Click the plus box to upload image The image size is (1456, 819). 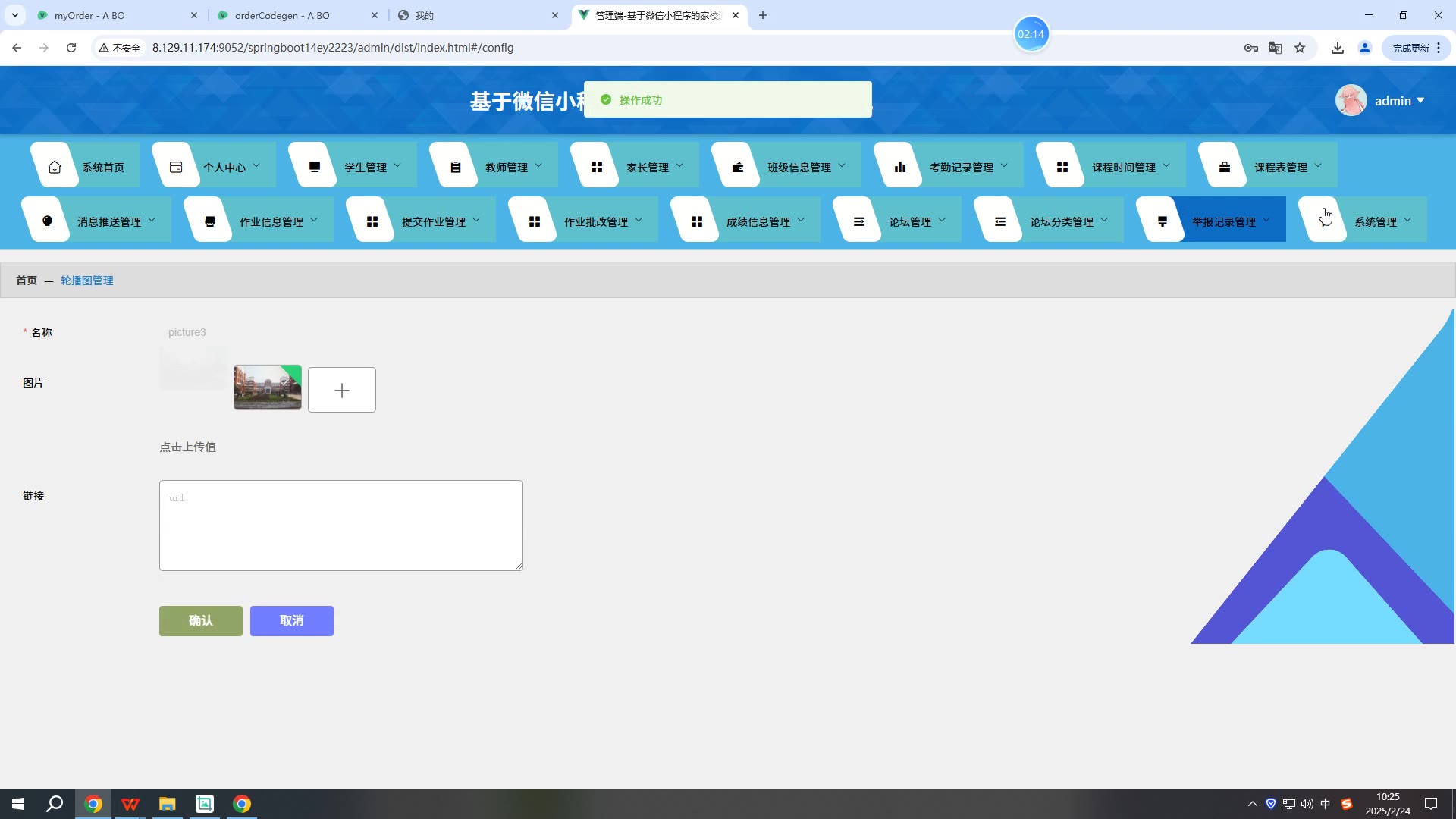coord(342,390)
